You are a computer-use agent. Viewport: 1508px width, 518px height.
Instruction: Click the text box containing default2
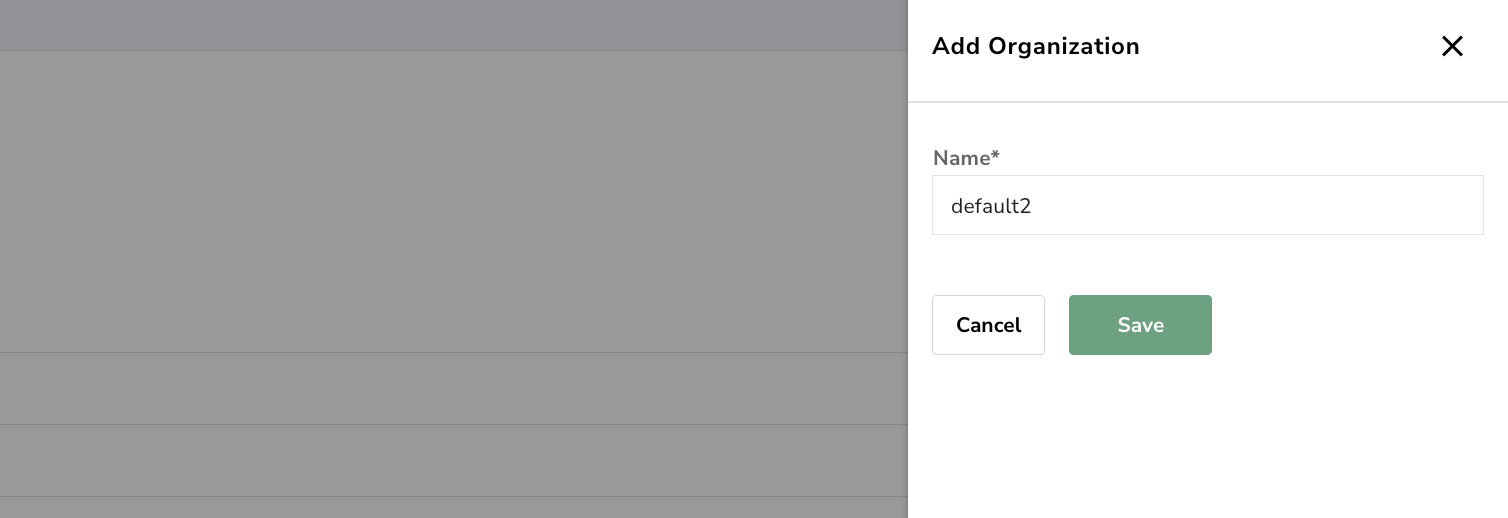point(1207,205)
